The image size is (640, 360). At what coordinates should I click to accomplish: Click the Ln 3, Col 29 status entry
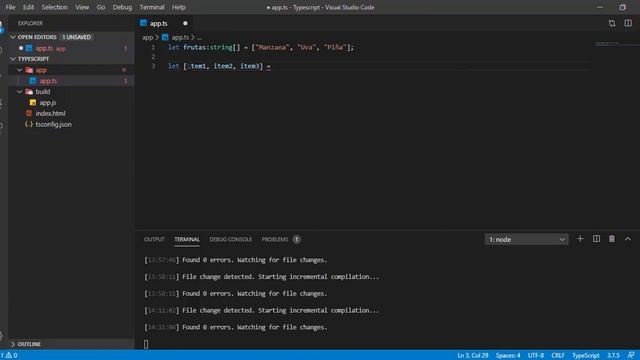click(473, 356)
